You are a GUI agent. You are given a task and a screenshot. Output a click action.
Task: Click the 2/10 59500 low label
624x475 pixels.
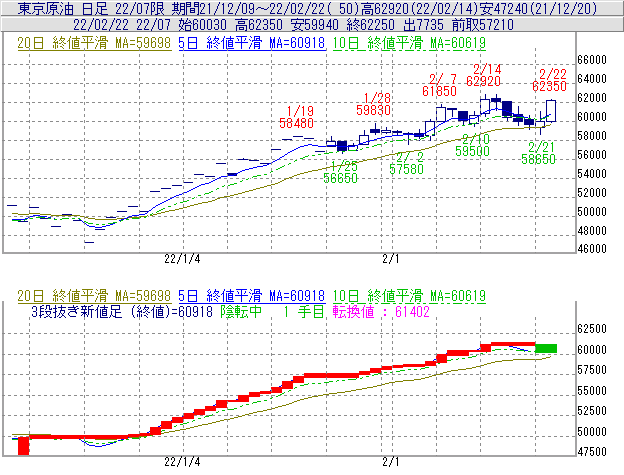point(472,145)
